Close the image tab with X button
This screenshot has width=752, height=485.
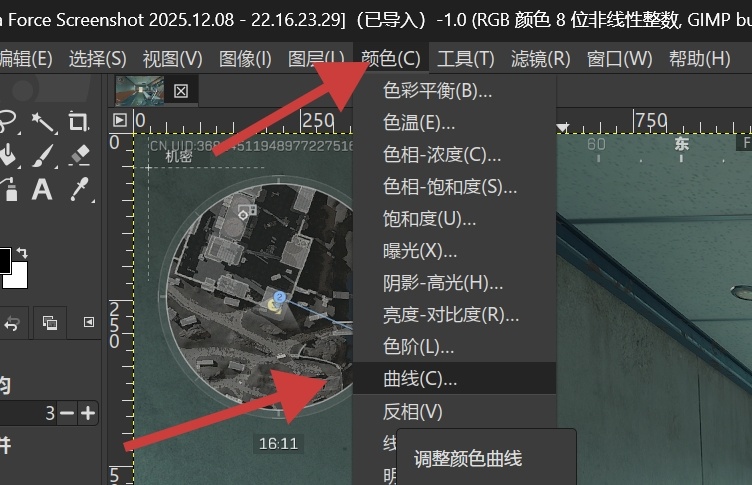coord(181,91)
